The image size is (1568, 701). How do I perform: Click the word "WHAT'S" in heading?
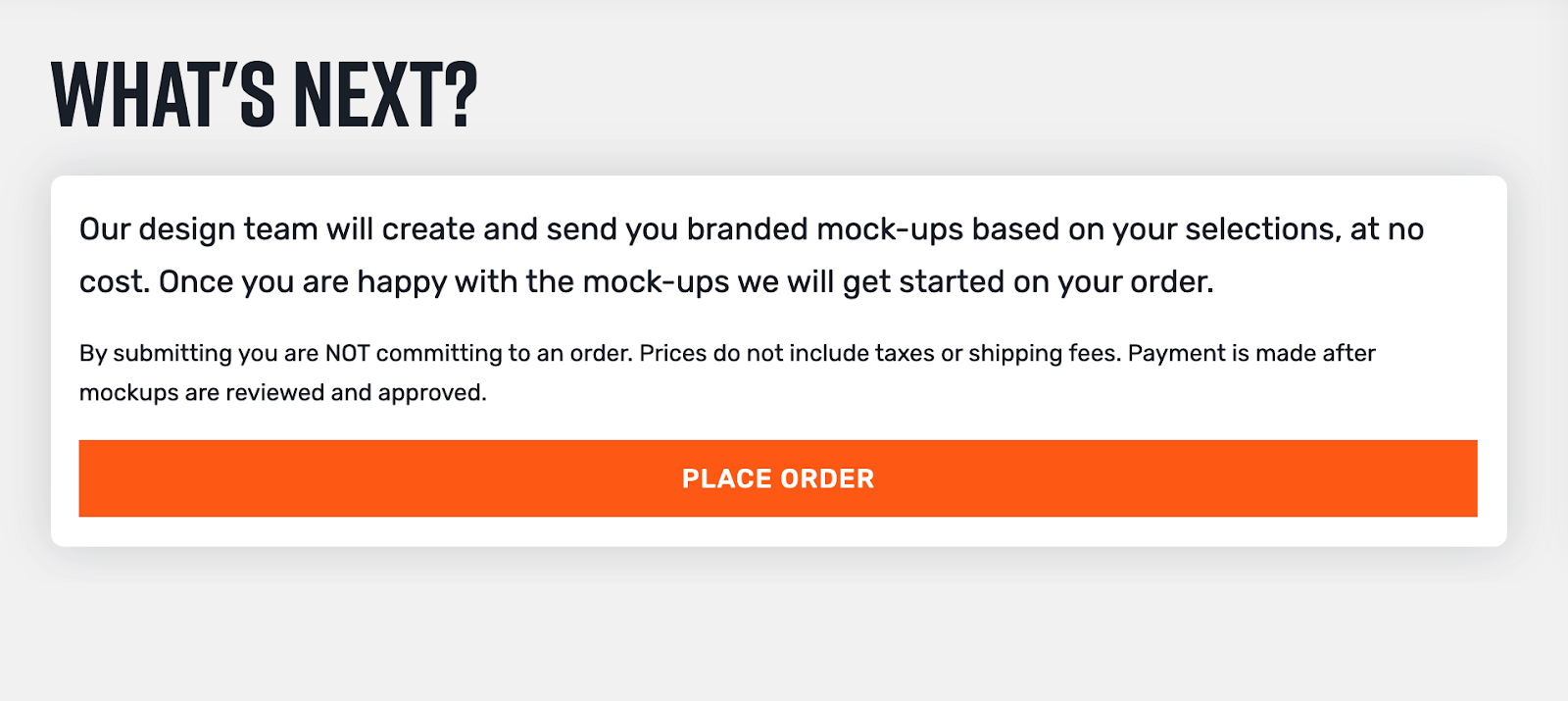[164, 94]
